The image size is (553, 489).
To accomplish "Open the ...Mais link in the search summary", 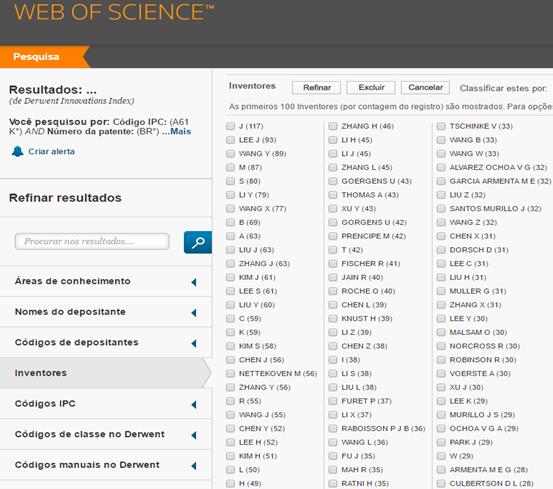I will pos(176,132).
